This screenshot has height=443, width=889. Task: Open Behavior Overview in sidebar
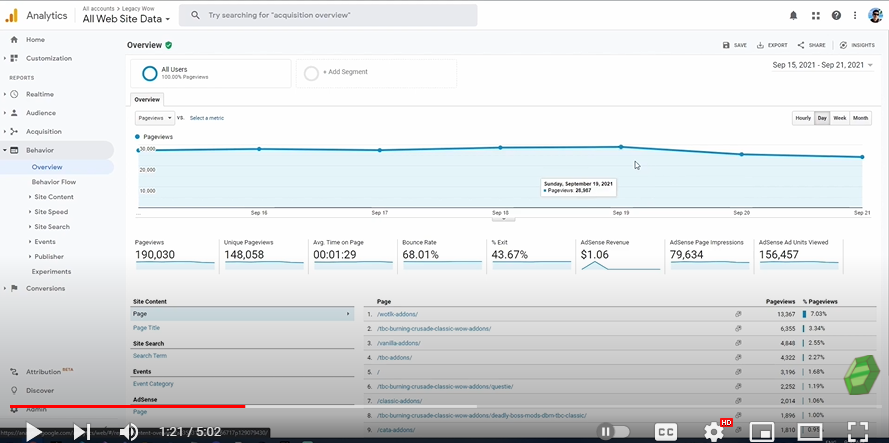(47, 167)
